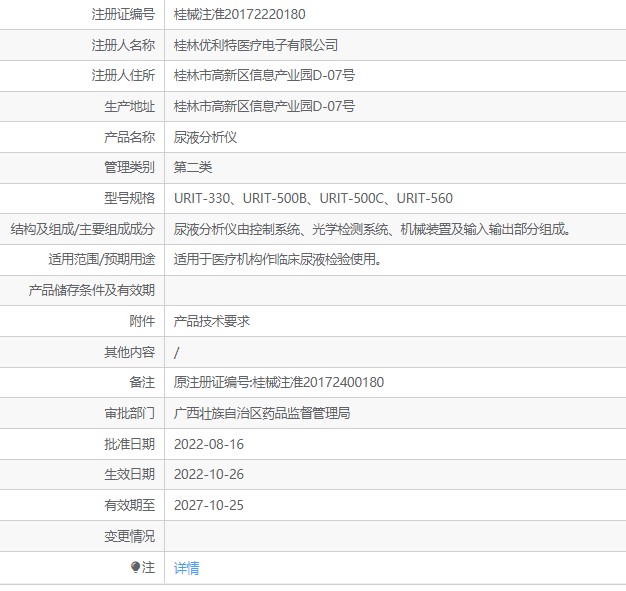Click the 适用范围/预期用途 label
626x591 pixels.
(102, 260)
